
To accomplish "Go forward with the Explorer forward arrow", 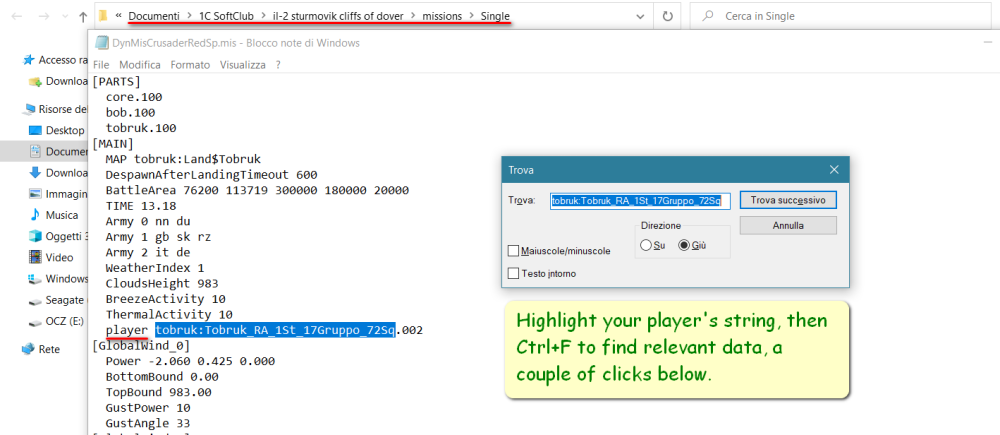I will [x=44, y=17].
